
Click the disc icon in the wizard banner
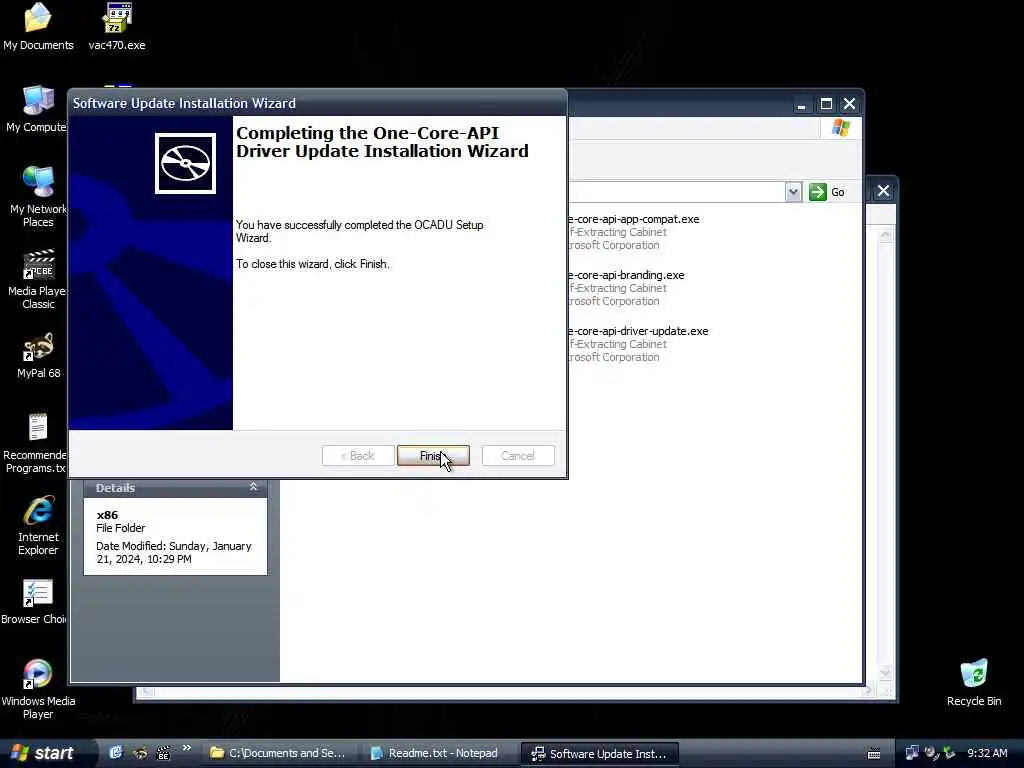click(185, 163)
